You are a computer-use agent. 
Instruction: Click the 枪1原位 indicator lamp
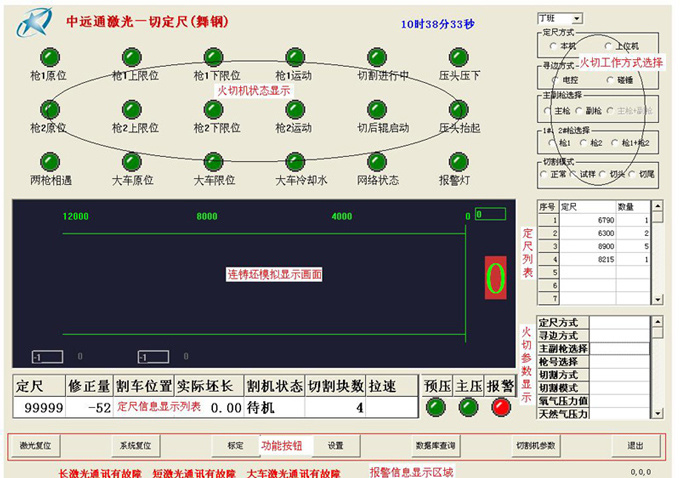coord(47,56)
